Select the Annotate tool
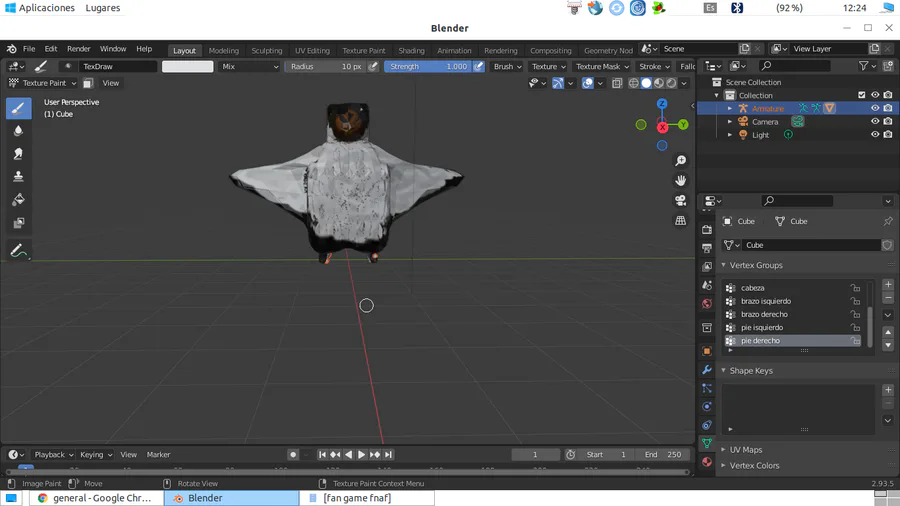 coord(18,251)
